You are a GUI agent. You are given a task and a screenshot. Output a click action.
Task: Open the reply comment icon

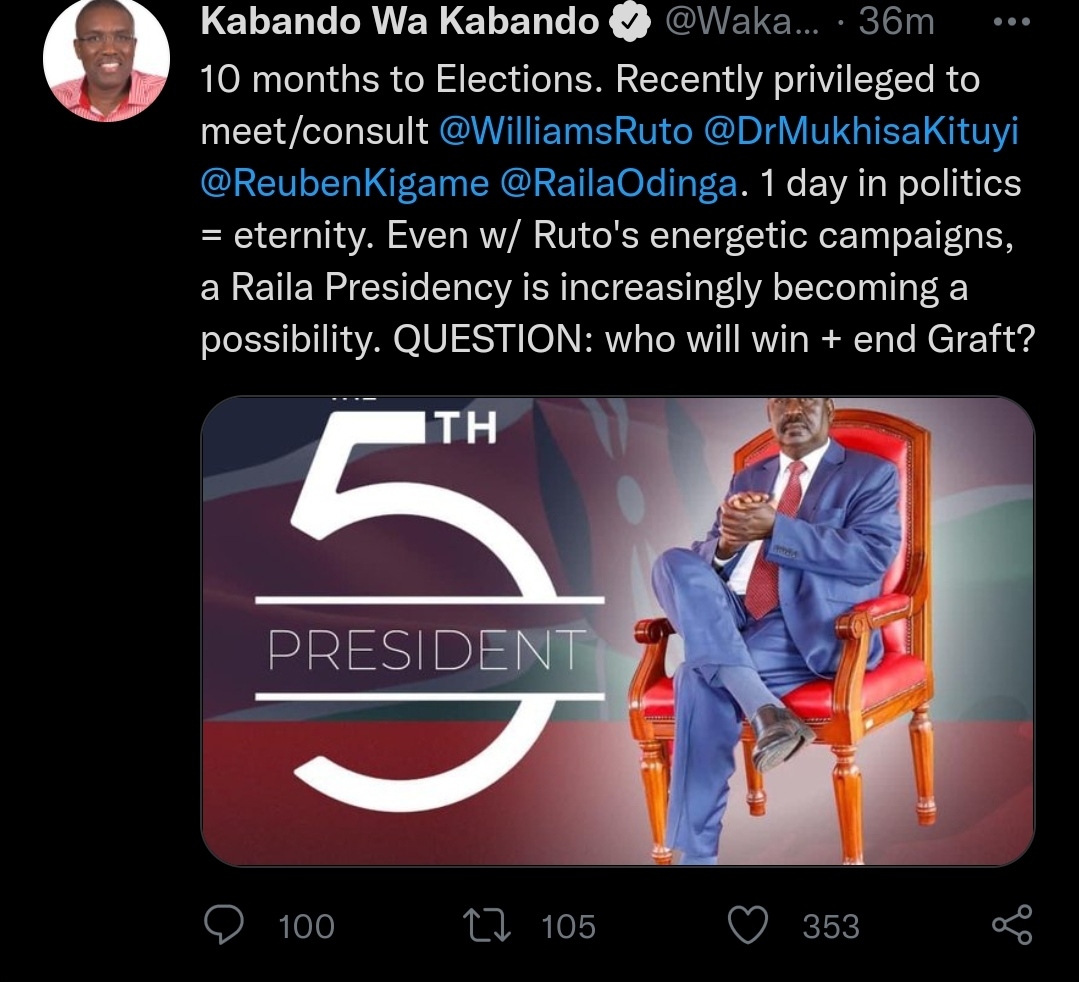(x=224, y=925)
